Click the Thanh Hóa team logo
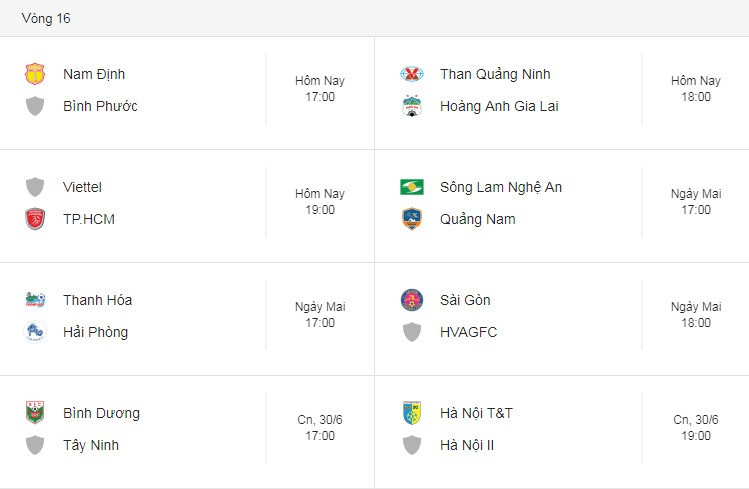This screenshot has width=749, height=489. pos(35,300)
